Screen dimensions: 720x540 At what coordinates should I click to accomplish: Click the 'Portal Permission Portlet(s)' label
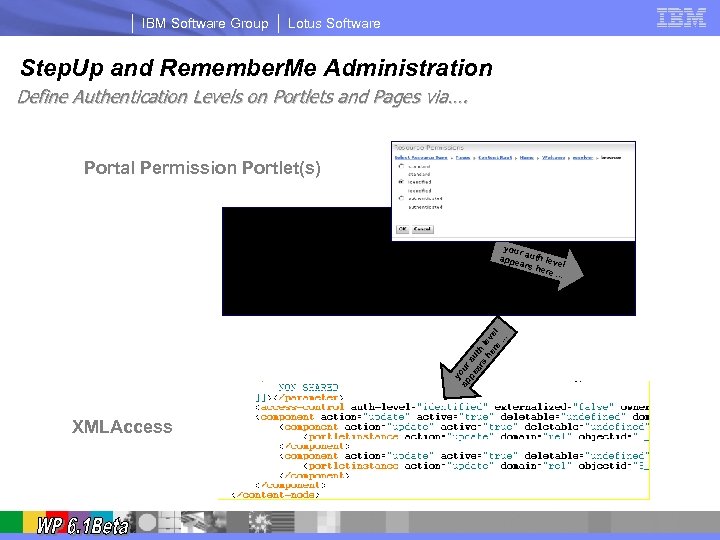coord(202,168)
